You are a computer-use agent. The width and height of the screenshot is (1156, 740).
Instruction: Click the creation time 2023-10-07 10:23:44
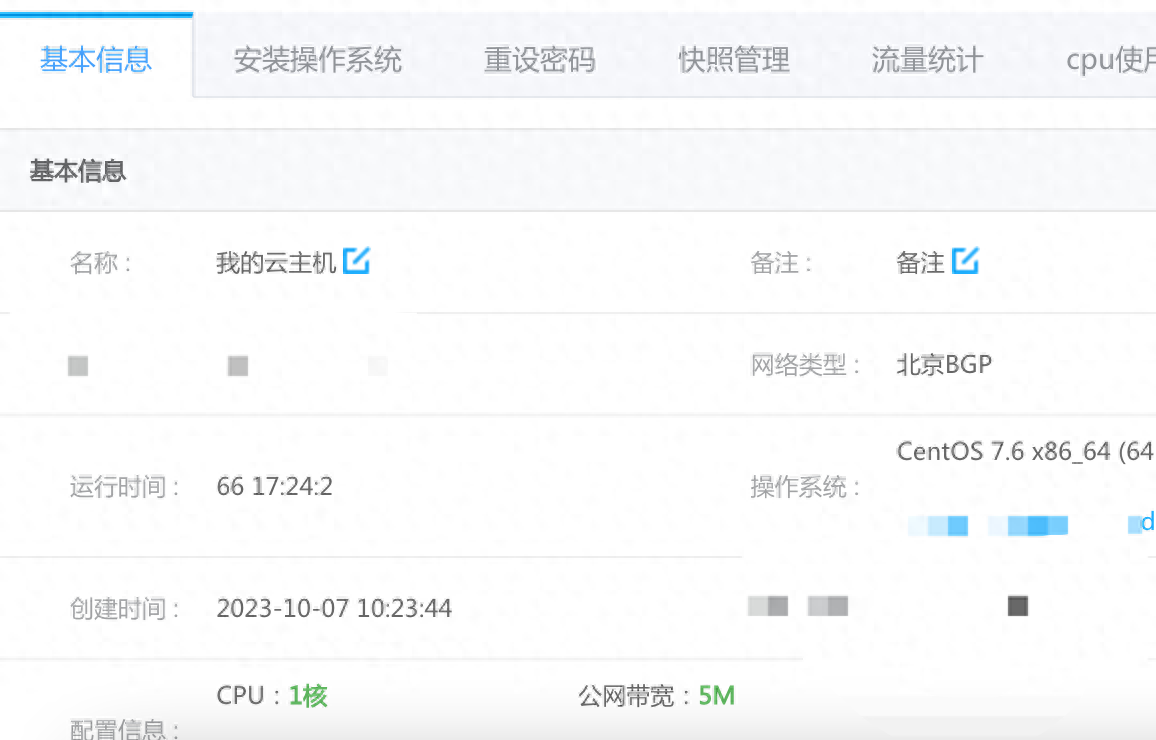coord(334,608)
